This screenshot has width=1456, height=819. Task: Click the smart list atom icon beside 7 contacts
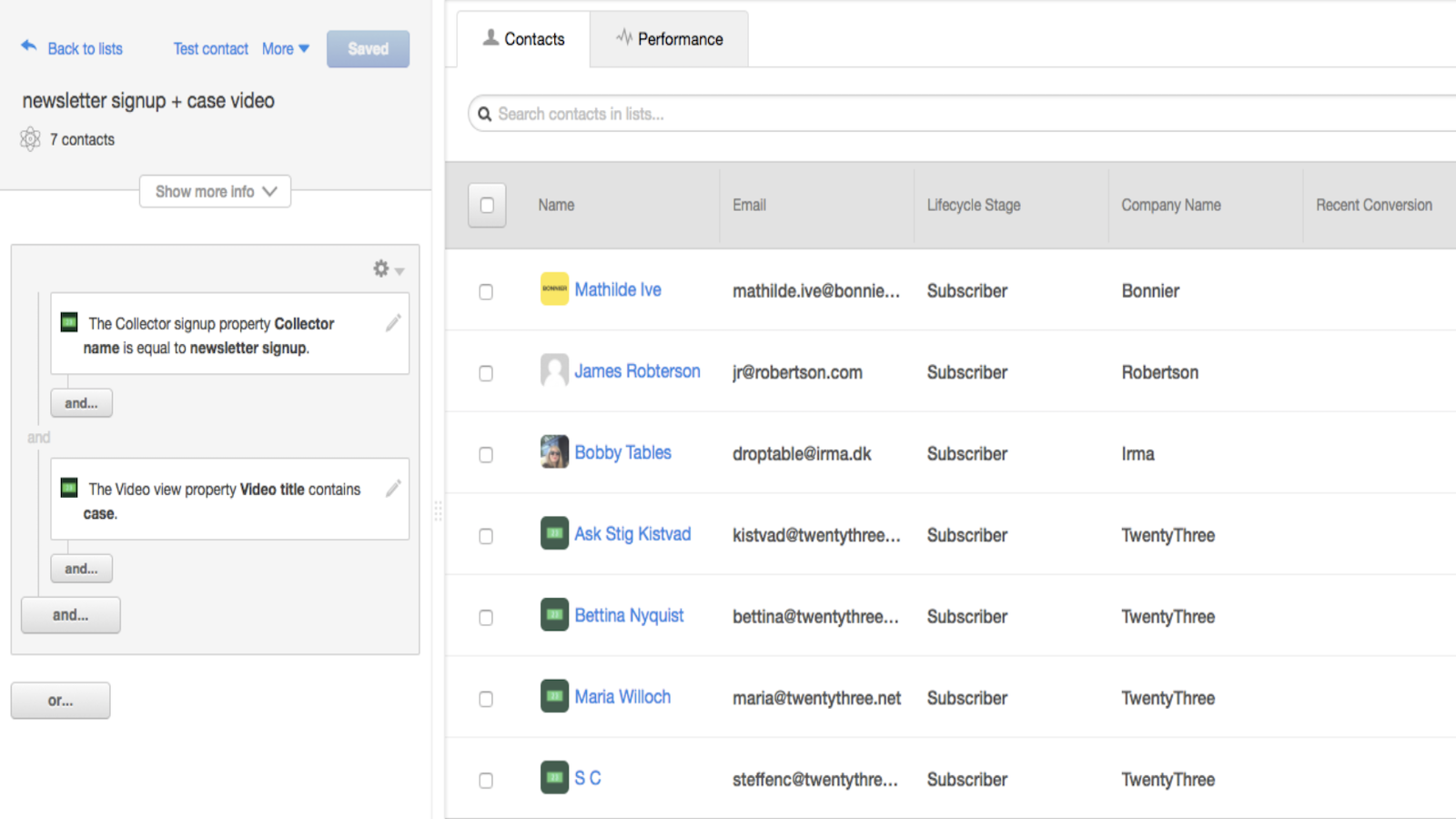pos(30,139)
